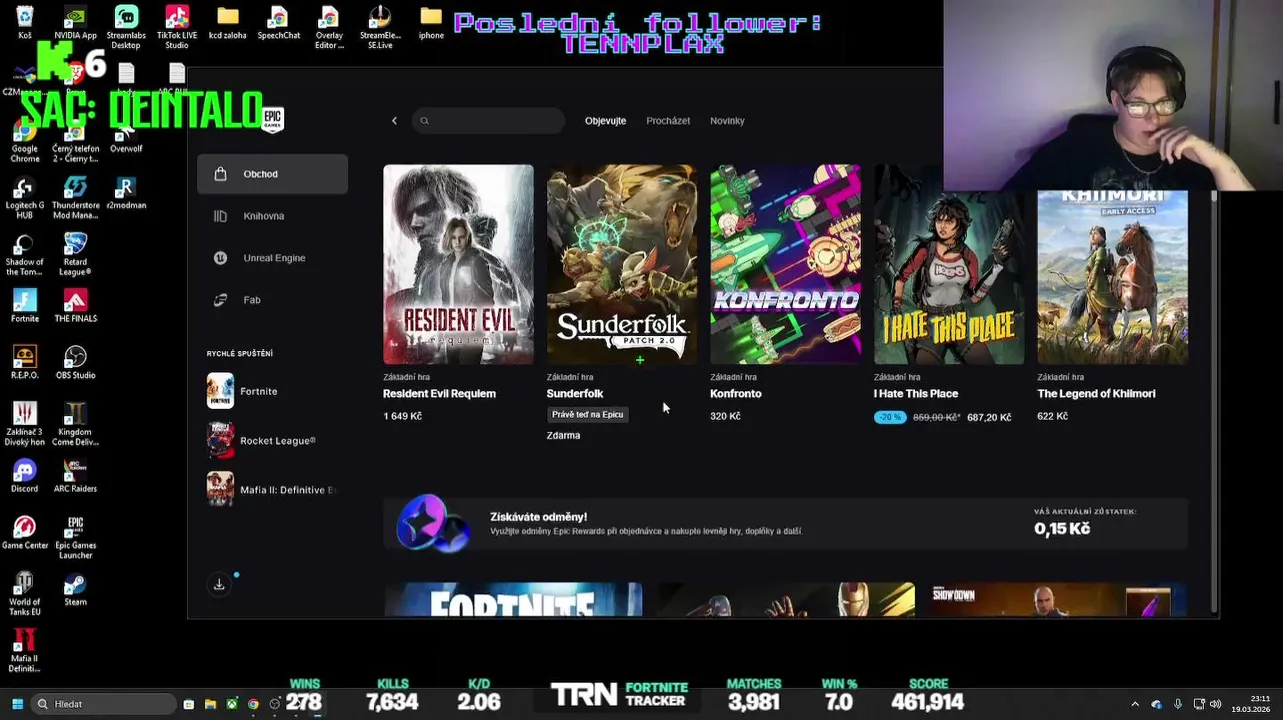1283x720 pixels.
Task: Click I Hate This Place title
Action: [916, 394]
